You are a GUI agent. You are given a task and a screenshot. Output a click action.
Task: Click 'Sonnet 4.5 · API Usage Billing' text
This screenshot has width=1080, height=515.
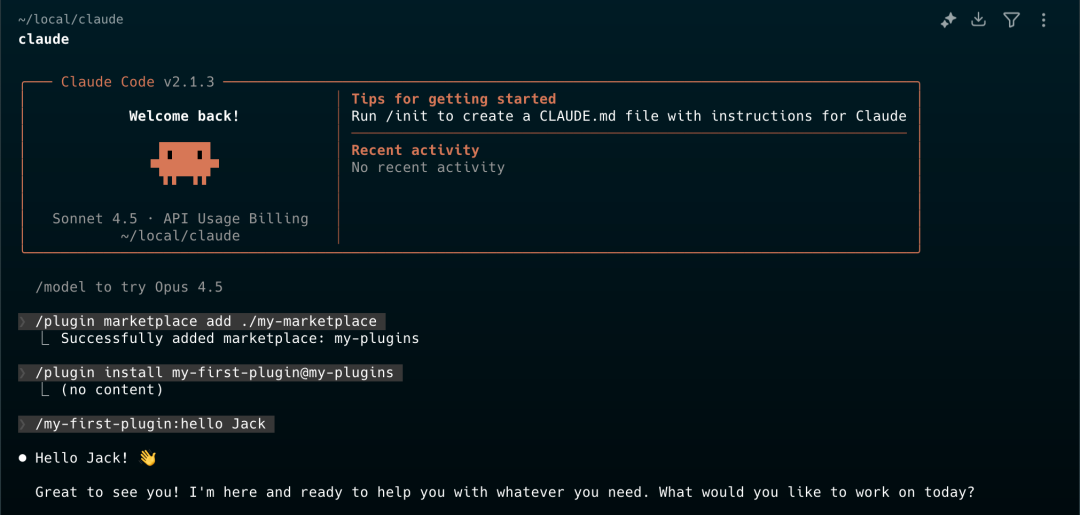pos(180,219)
